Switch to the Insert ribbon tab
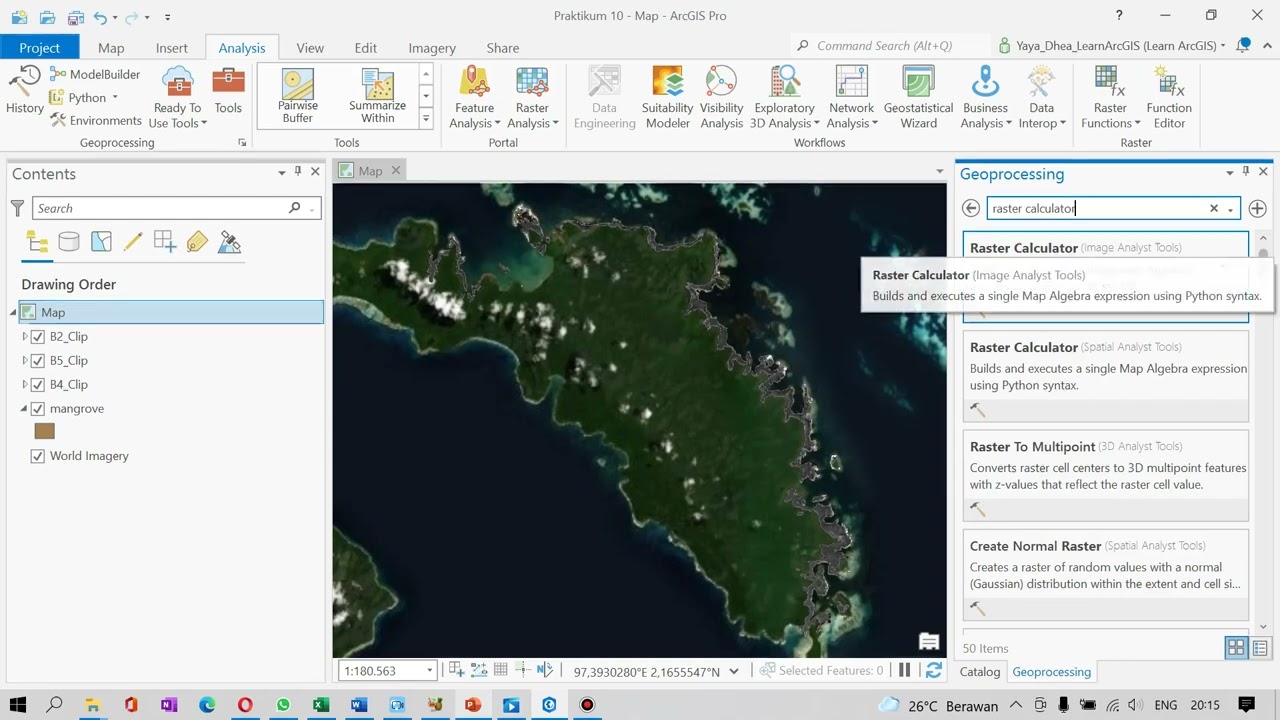Screen dimensions: 1280x720 coord(171,47)
